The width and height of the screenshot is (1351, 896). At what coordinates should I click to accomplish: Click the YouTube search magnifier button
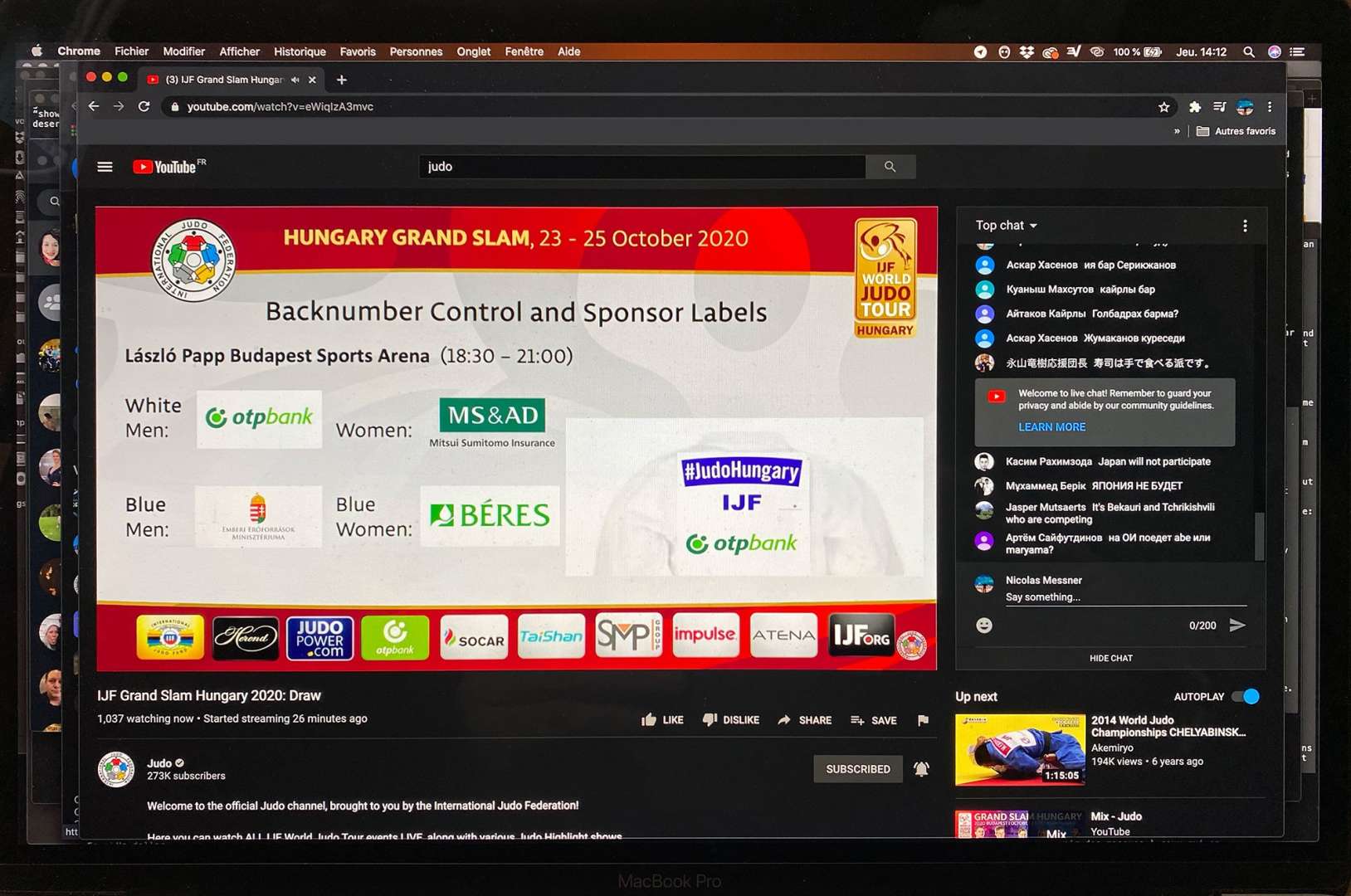(x=890, y=167)
